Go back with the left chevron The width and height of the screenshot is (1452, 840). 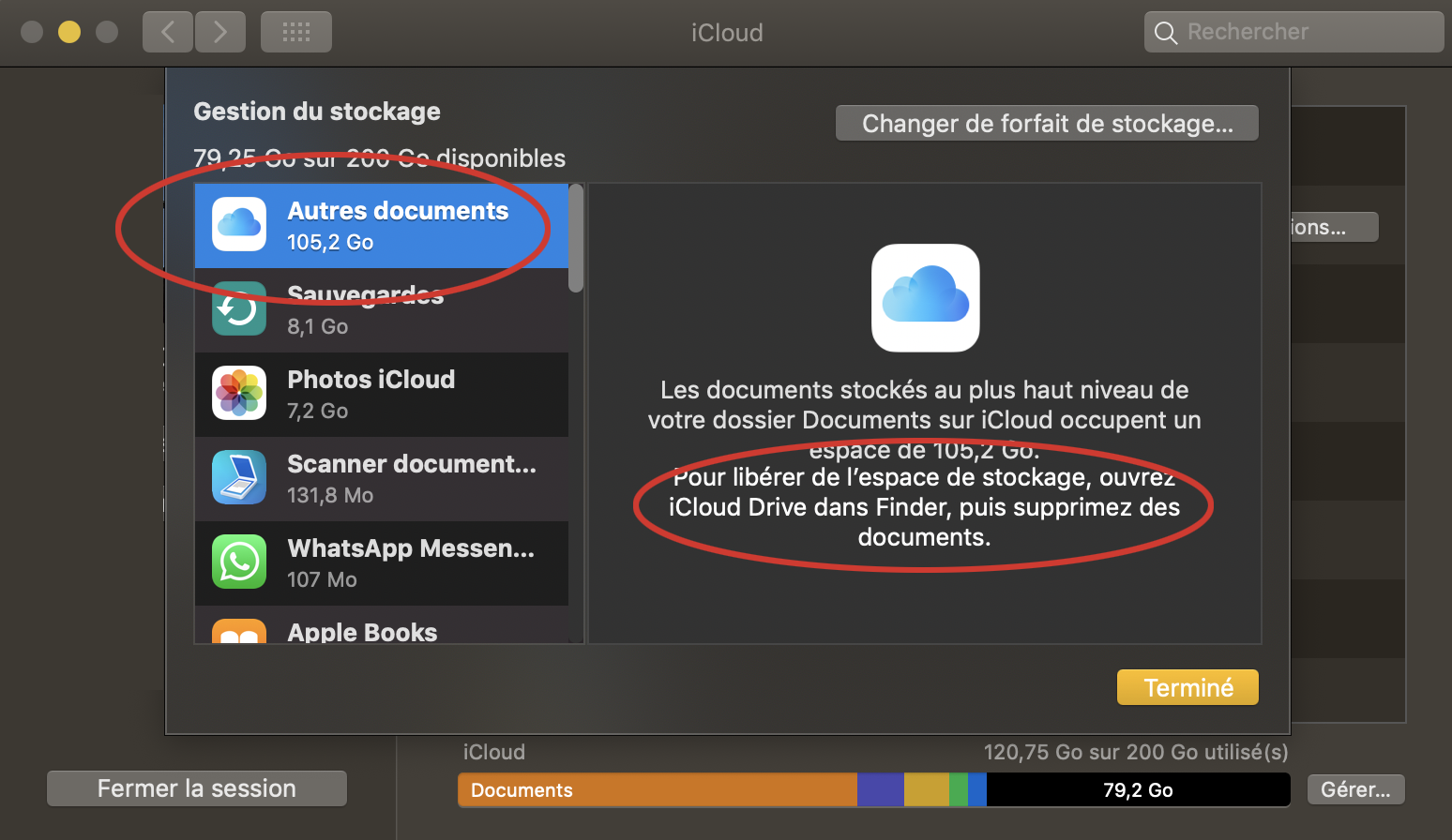[x=168, y=32]
